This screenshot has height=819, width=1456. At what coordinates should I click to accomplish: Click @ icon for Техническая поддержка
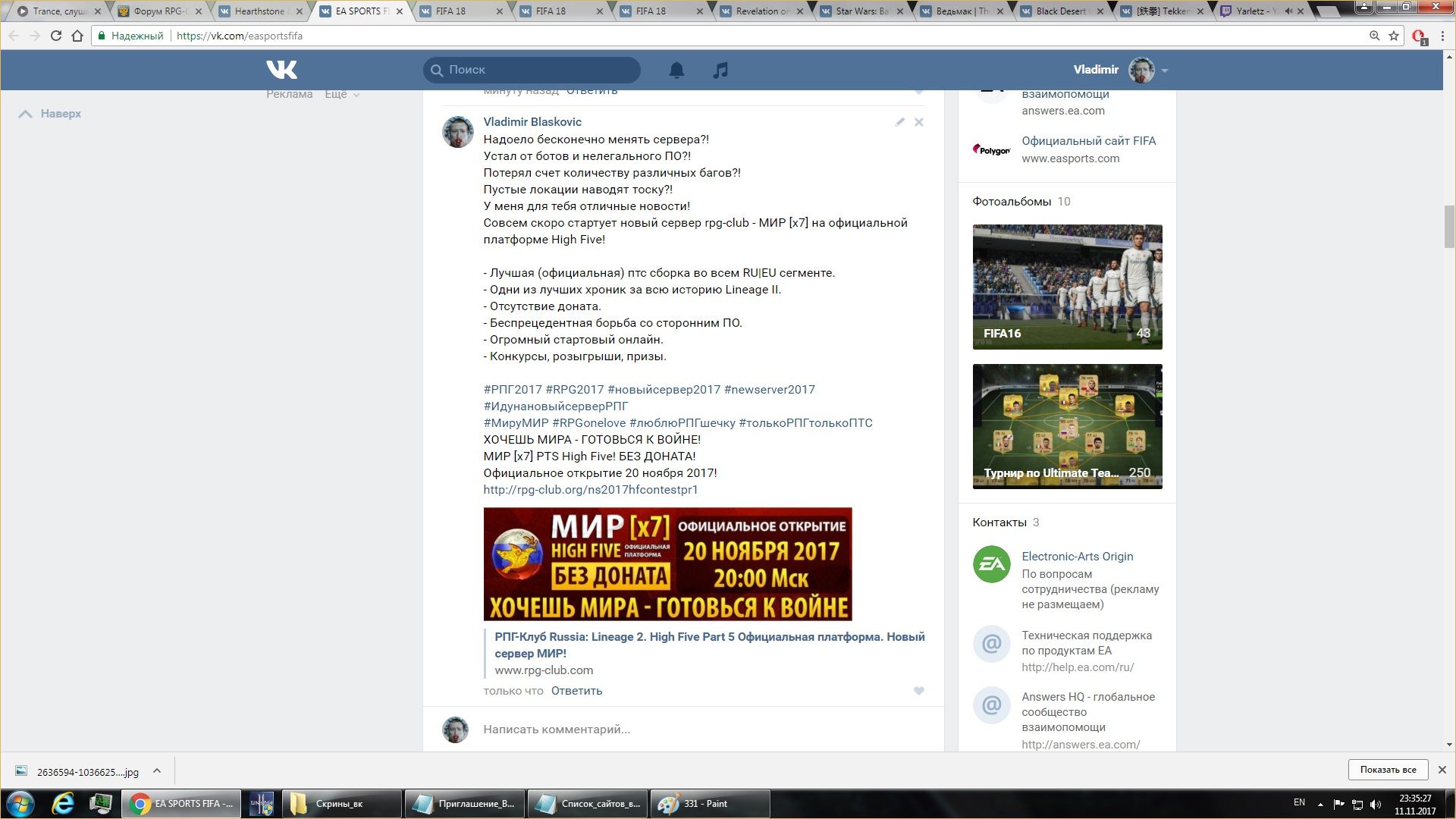(991, 644)
